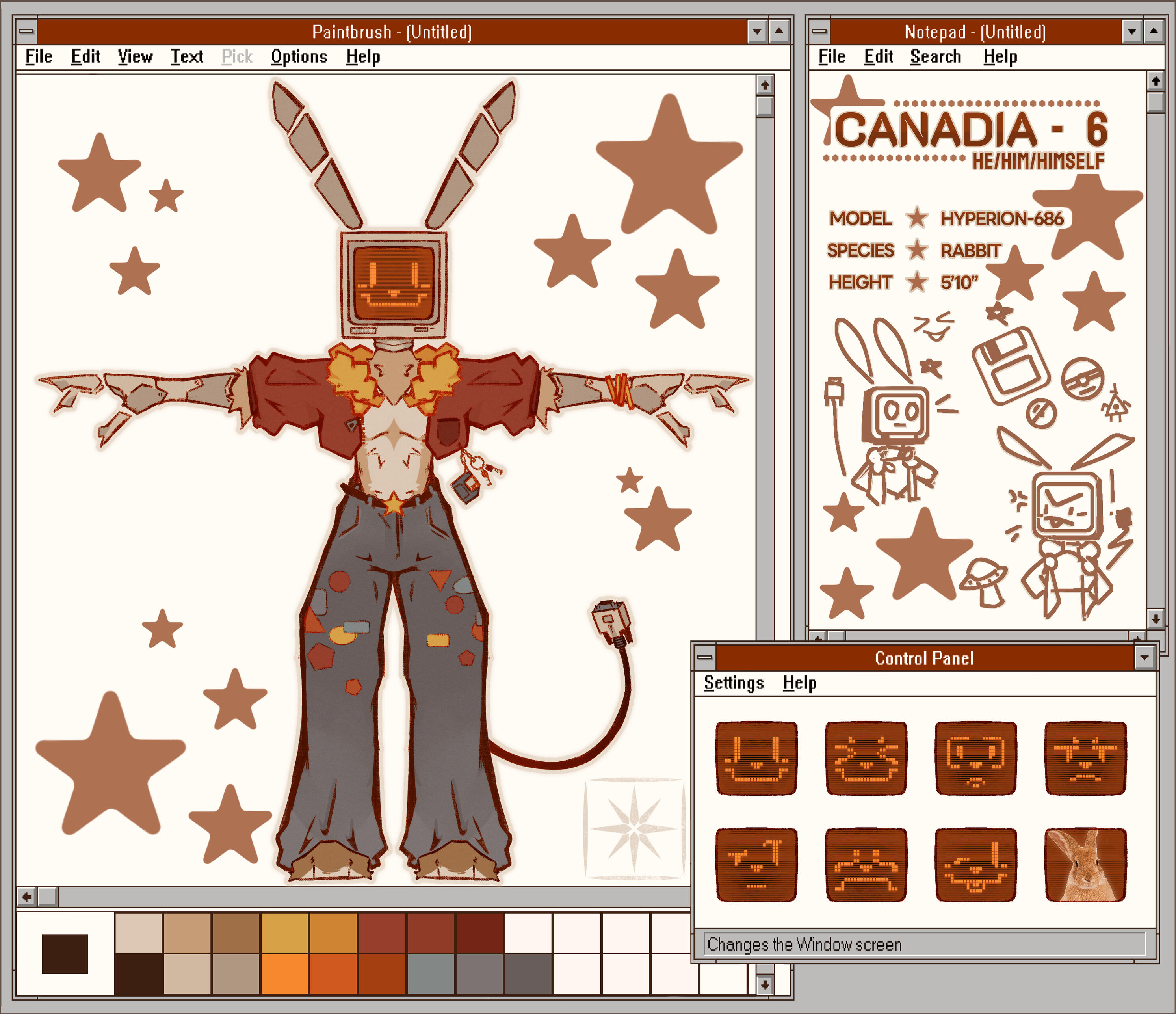The image size is (1176, 1014).
Task: Choose the slate gray palette swatch
Action: (431, 974)
